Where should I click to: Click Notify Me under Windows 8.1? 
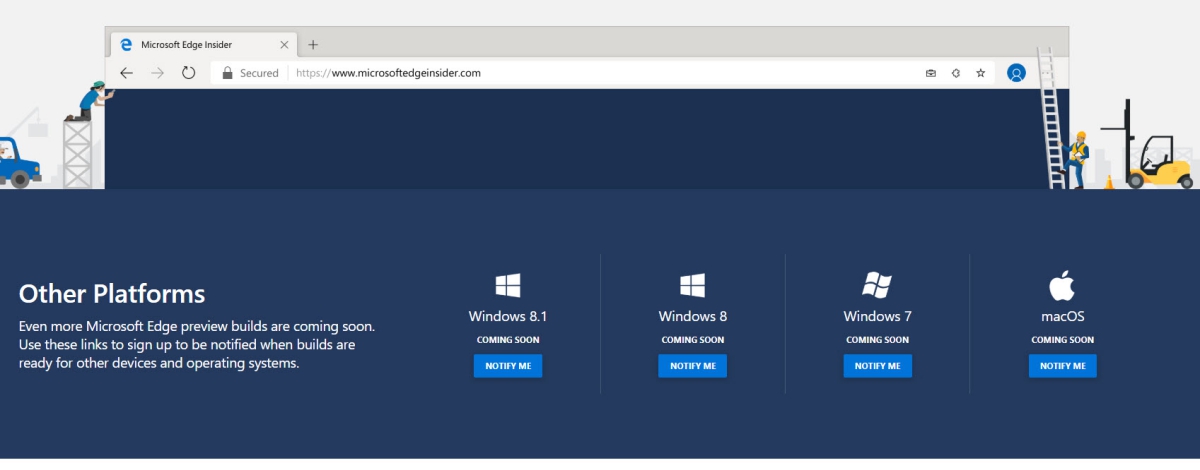coord(508,366)
